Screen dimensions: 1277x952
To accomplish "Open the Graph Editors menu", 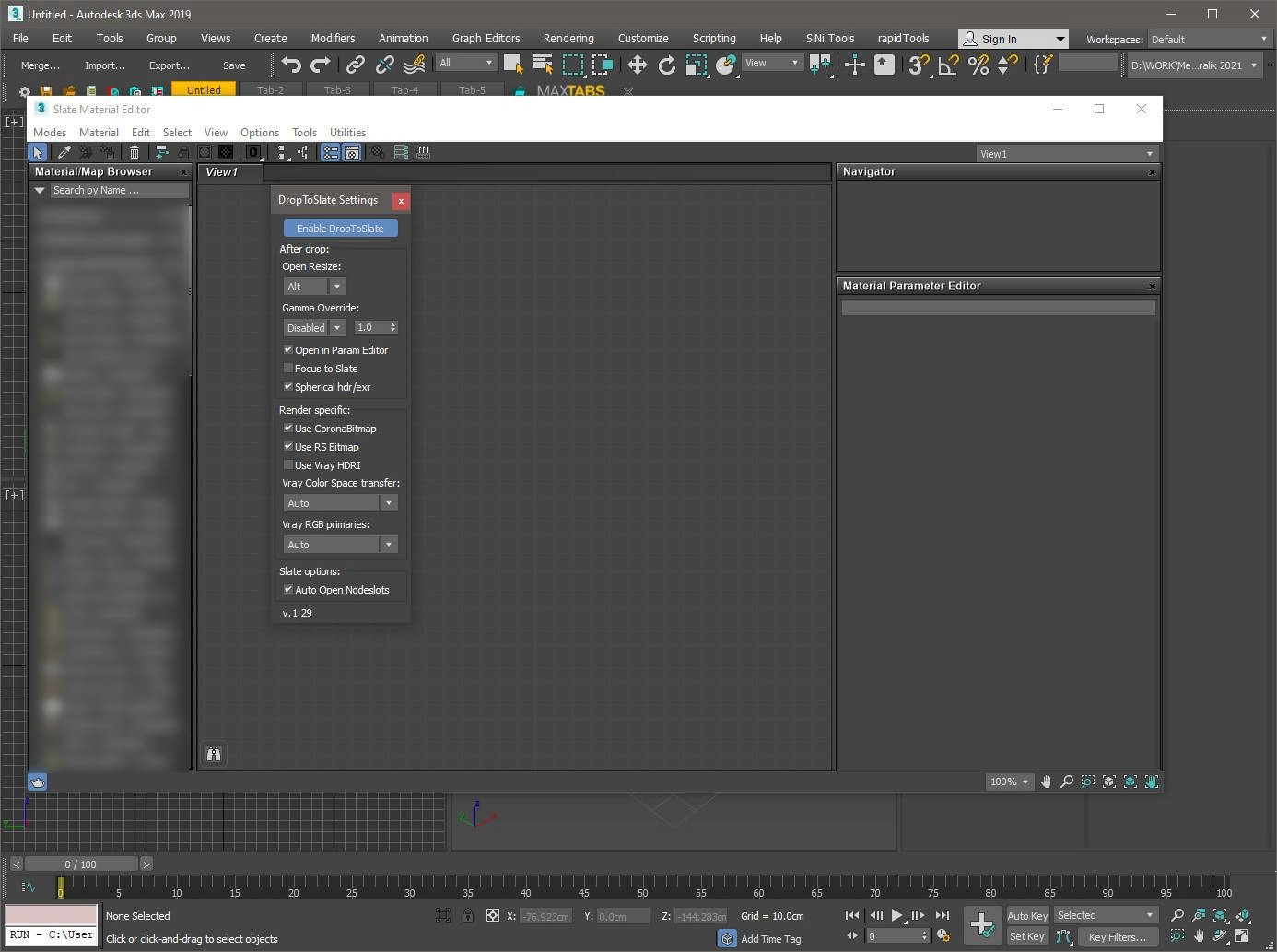I will pyautogui.click(x=486, y=39).
